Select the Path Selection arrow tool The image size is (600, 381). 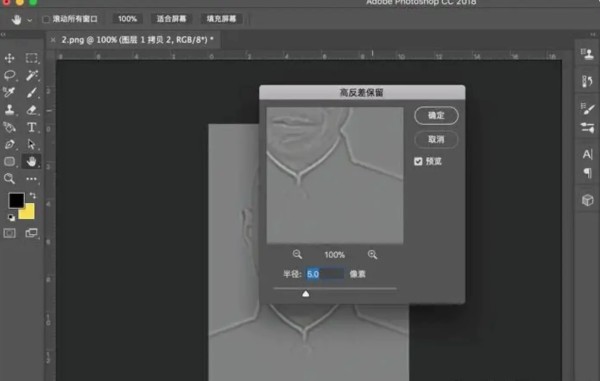tap(32, 144)
